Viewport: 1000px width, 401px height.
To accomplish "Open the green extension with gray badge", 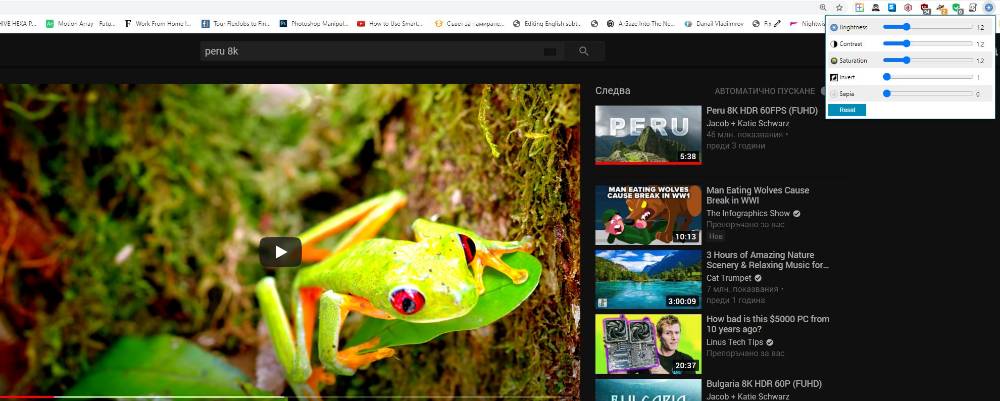I will [x=957, y=8].
